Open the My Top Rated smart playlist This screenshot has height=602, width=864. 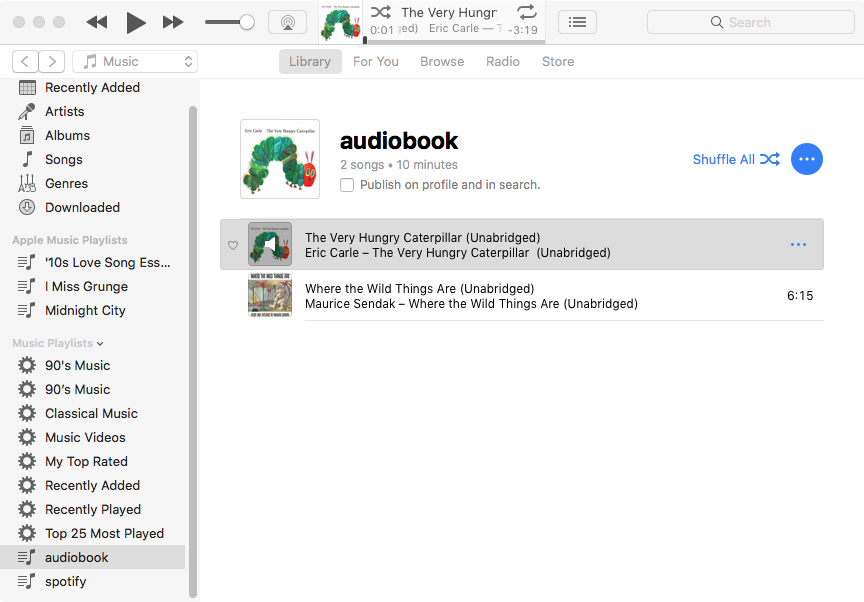93,462
